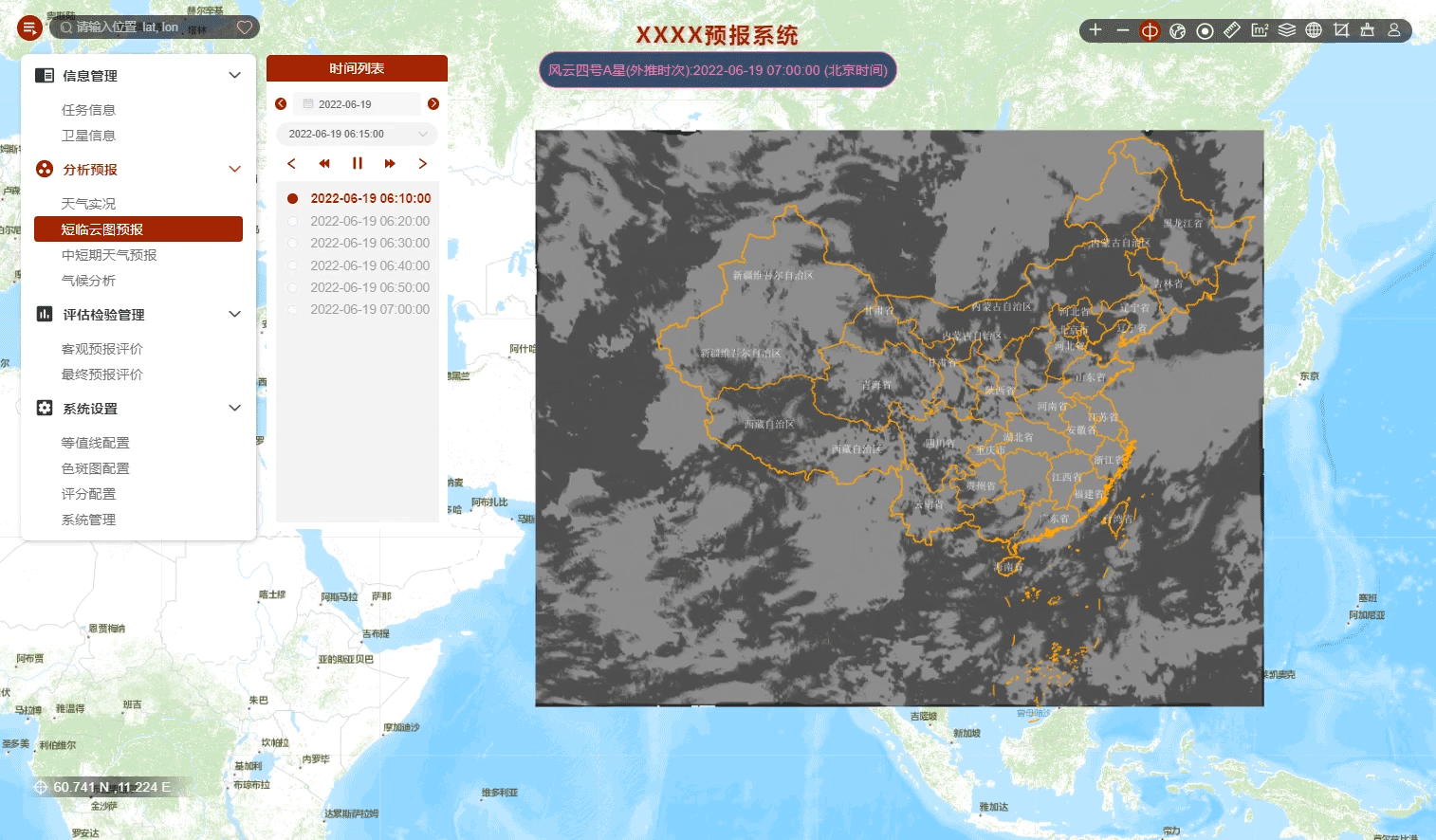Click the red hamburger menu icon

coord(29,27)
